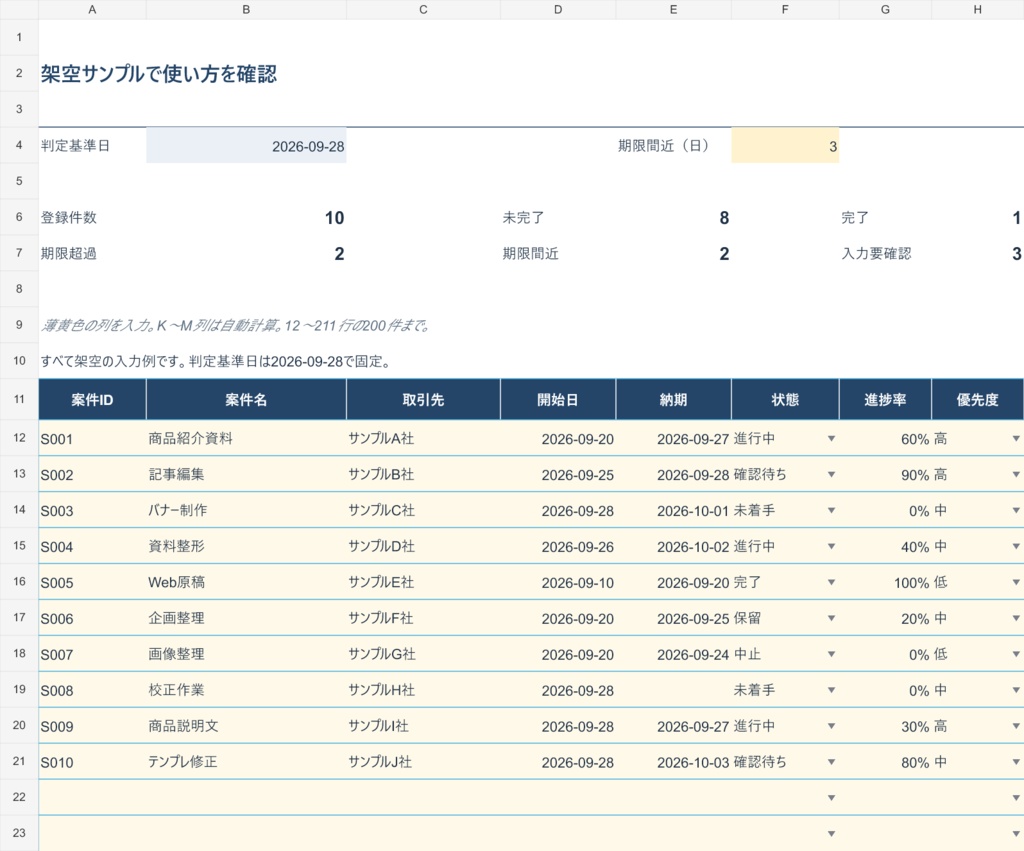Click the 進捗率 table header
1024x851 pixels.
point(885,400)
